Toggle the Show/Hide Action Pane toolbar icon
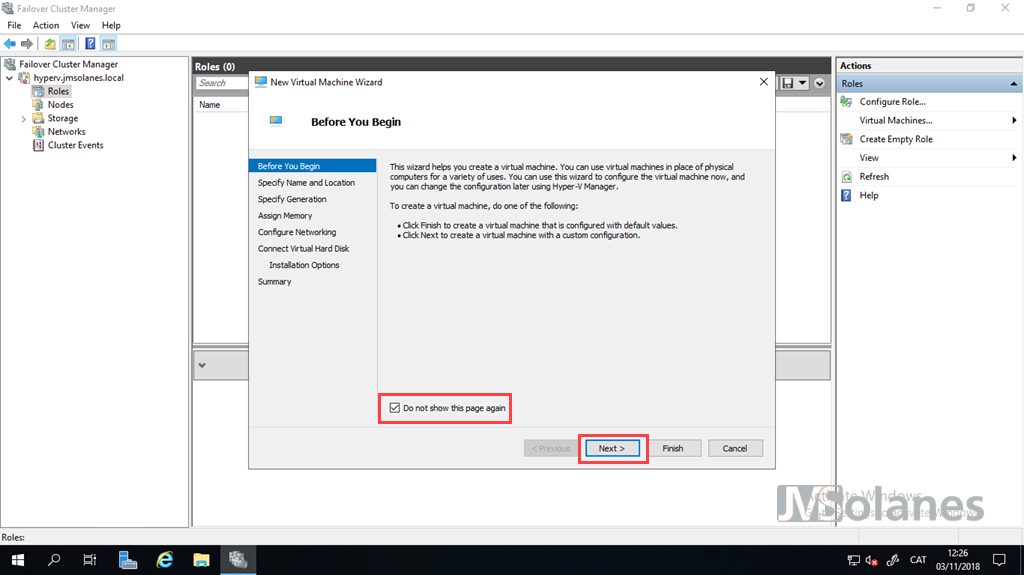Viewport: 1024px width, 575px height. 108,44
